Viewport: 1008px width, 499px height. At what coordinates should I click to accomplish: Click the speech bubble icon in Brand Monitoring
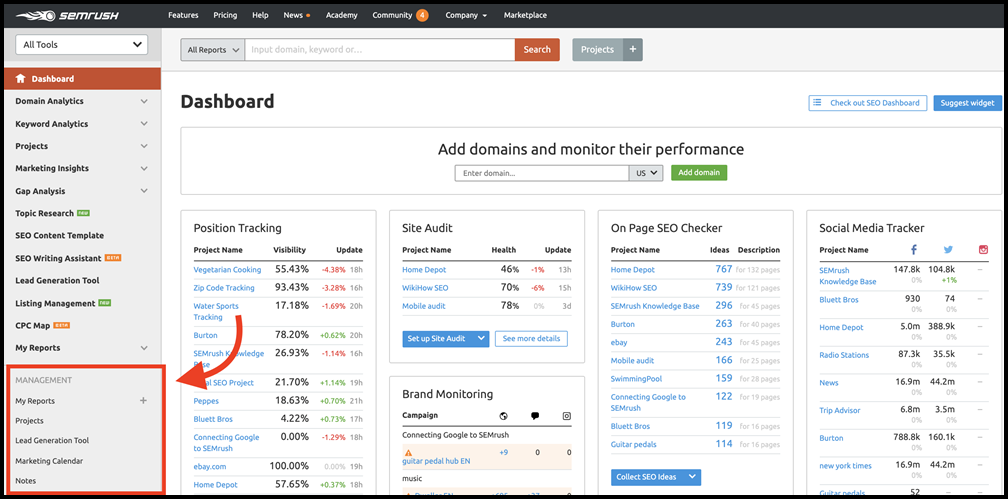point(535,416)
